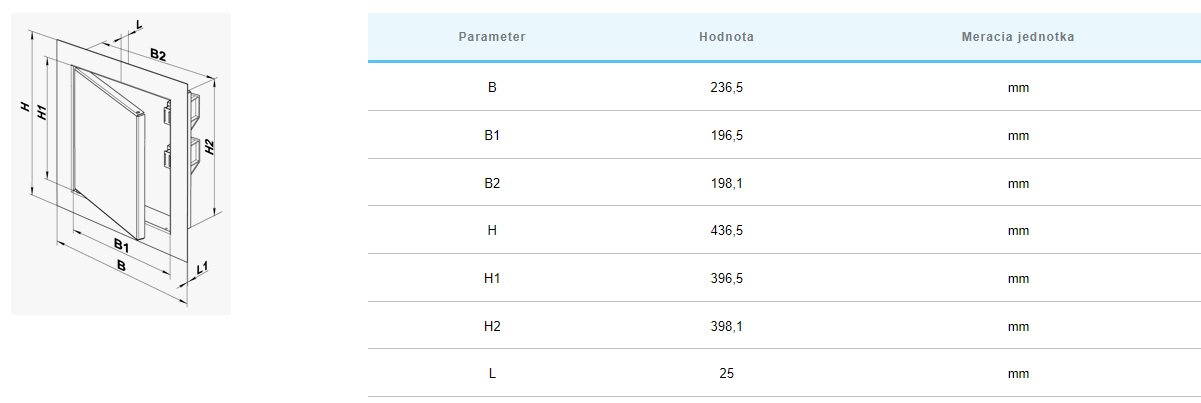Click the value 196,5 in table
The image size is (1201, 403).
[727, 135]
